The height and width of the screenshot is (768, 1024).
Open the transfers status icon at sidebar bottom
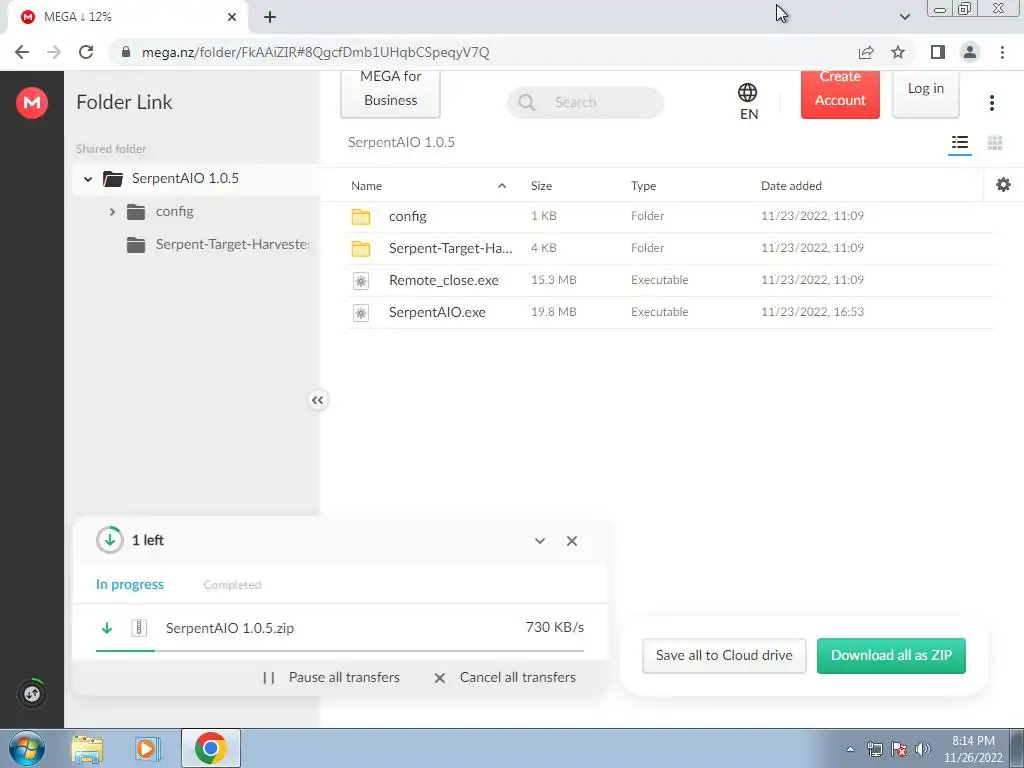pyautogui.click(x=32, y=693)
